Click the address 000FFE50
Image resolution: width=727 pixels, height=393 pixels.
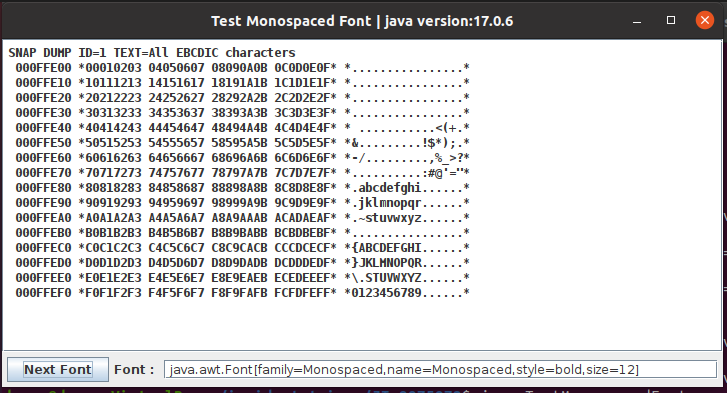click(44, 143)
